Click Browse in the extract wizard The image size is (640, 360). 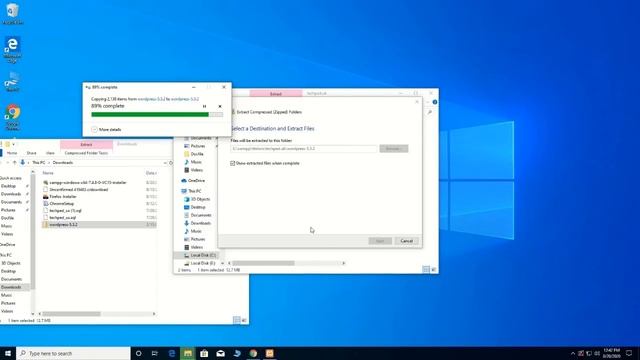pyautogui.click(x=393, y=149)
